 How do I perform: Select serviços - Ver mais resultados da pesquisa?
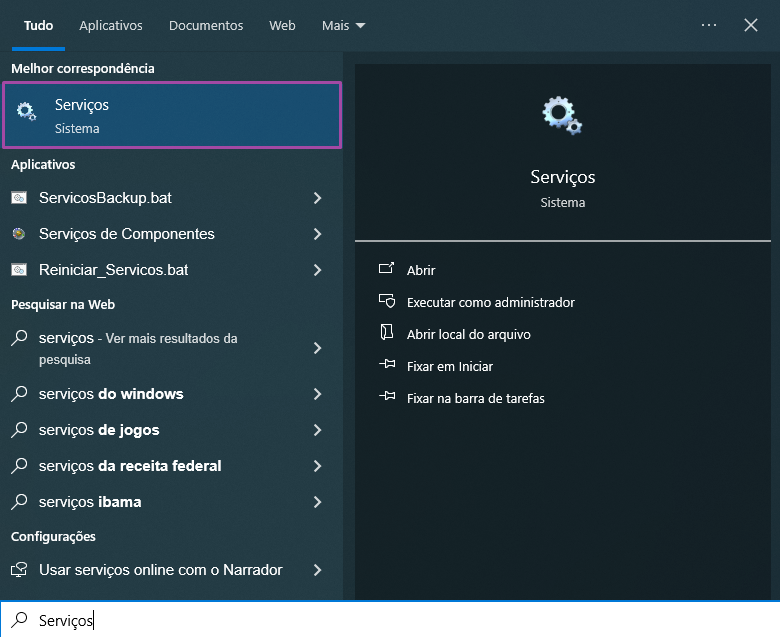172,348
